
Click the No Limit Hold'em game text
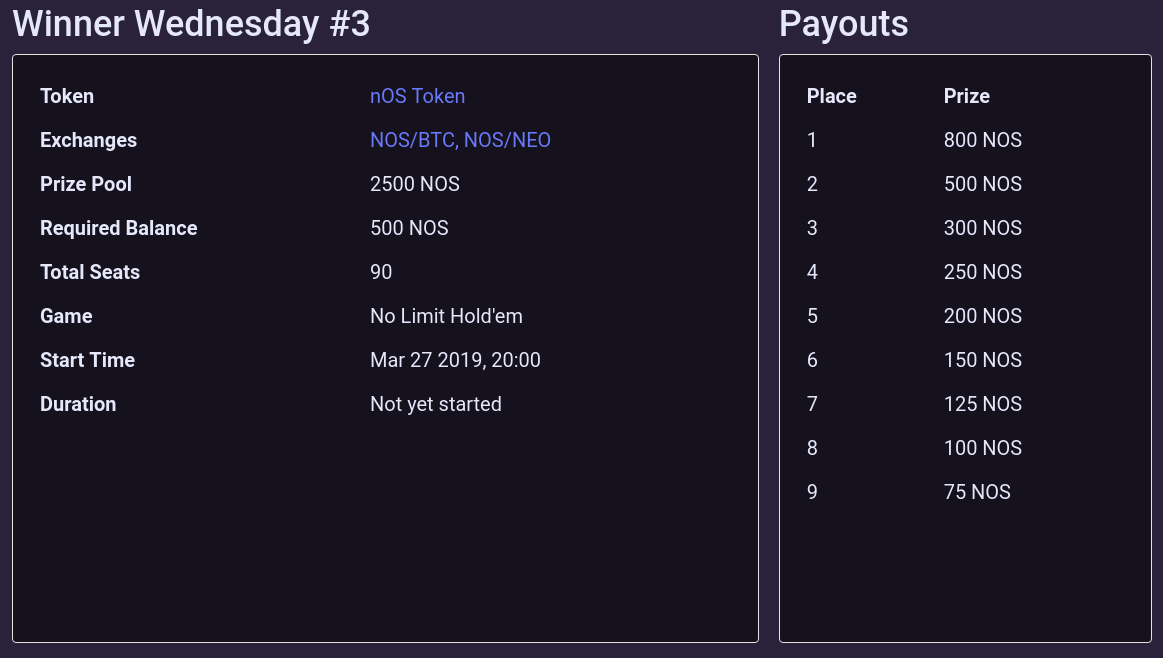click(446, 316)
